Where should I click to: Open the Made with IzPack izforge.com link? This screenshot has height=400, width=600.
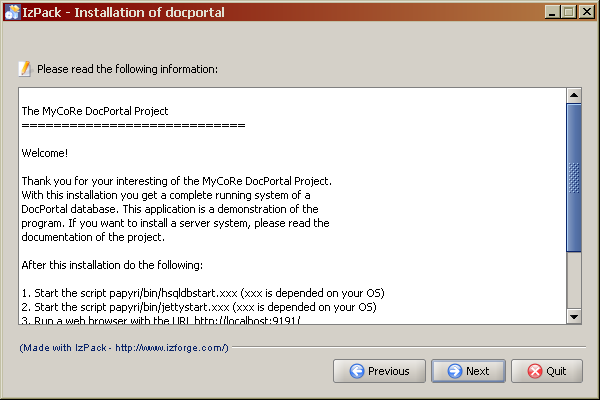124,348
